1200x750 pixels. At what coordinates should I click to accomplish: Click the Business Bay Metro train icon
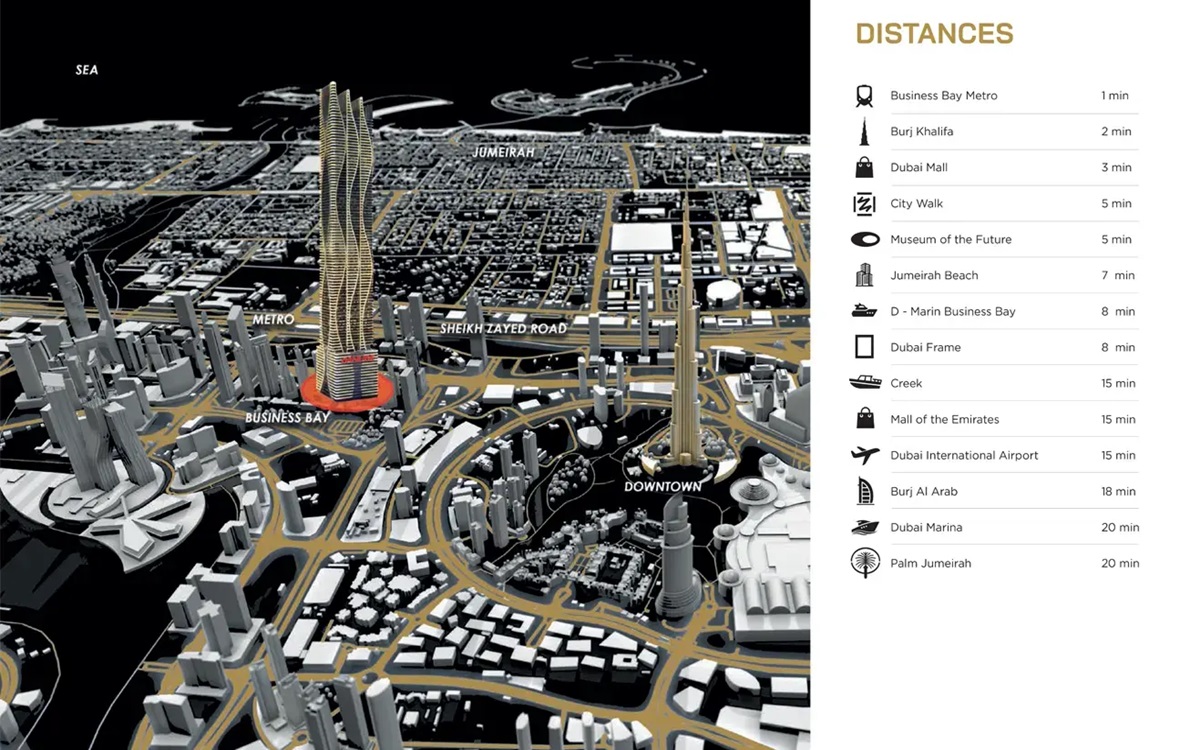(864, 96)
